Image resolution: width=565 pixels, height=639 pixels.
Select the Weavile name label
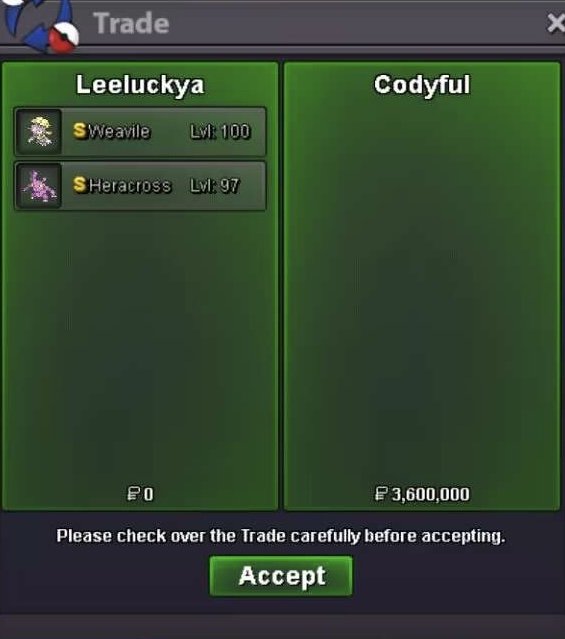tap(119, 132)
